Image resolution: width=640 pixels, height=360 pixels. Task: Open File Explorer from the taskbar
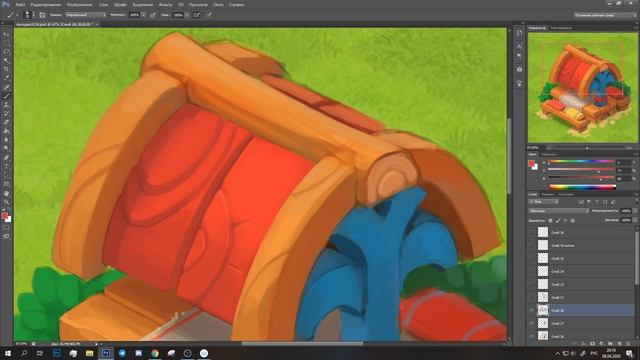(89, 353)
